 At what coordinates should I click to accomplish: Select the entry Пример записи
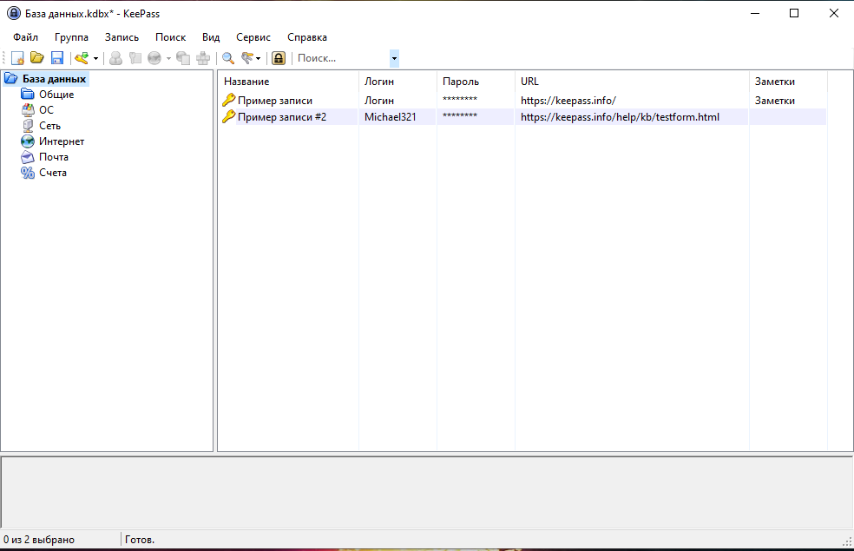tap(275, 101)
